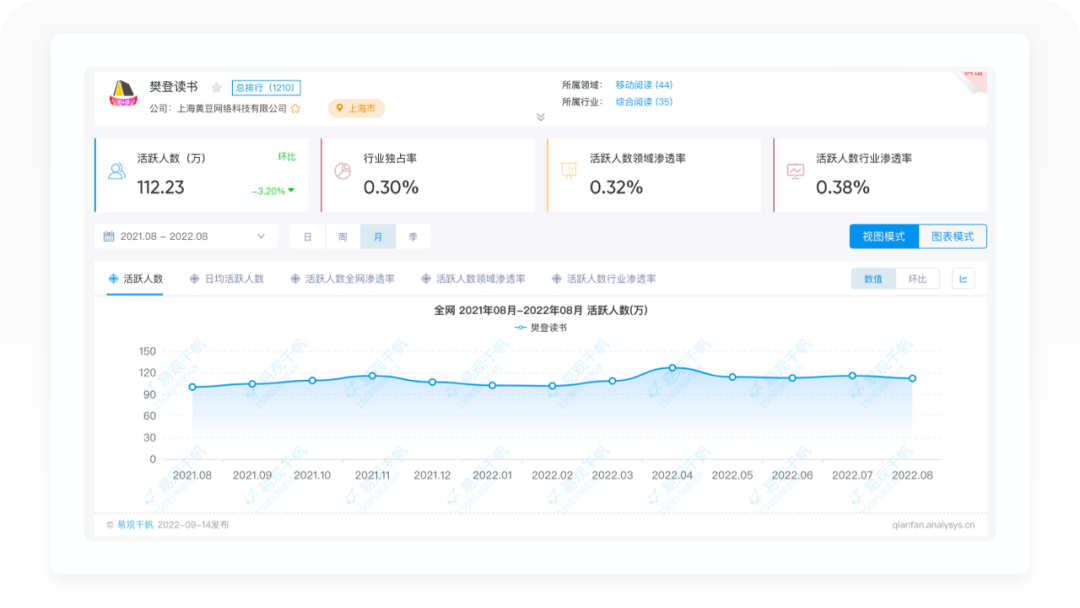The width and height of the screenshot is (1080, 608).
Task: Click the 活跃人数行业渗透率 monitor icon
Action: pyautogui.click(x=796, y=171)
